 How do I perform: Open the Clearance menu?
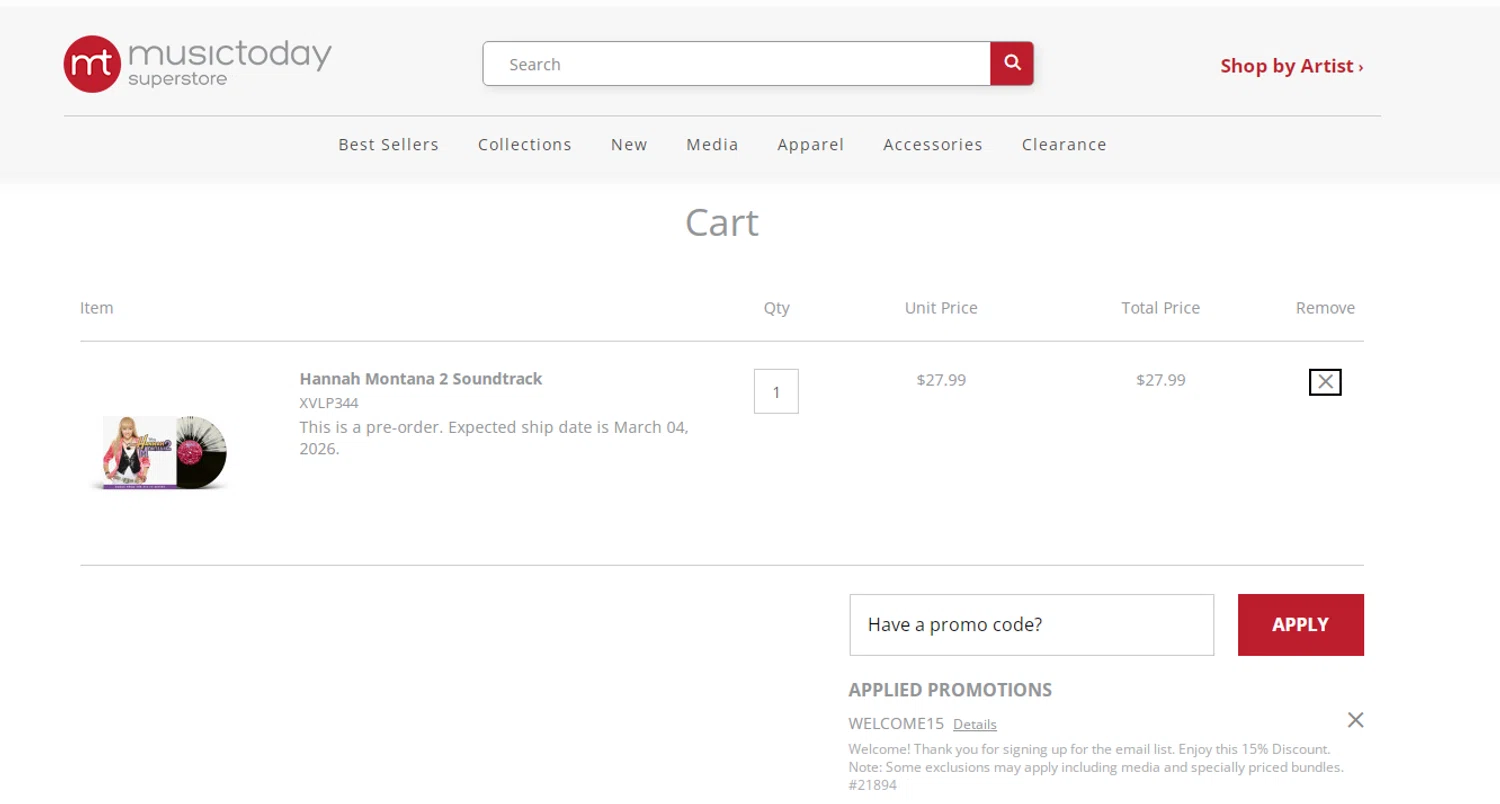click(1064, 145)
